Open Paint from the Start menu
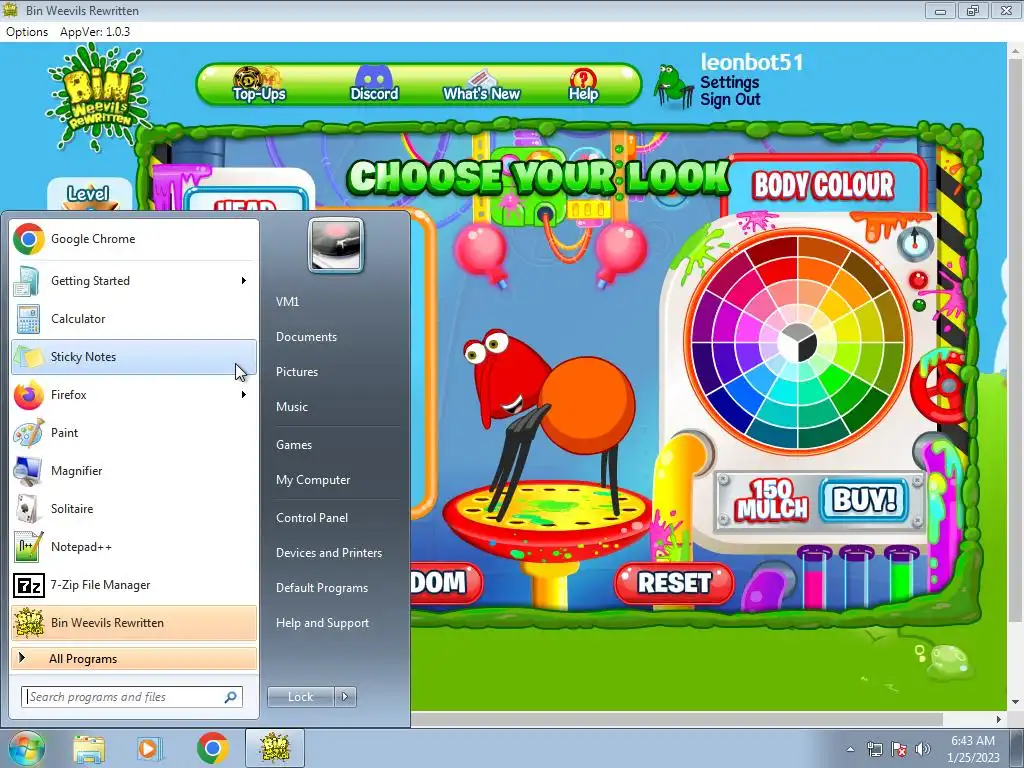This screenshot has width=1024, height=768. click(134, 432)
